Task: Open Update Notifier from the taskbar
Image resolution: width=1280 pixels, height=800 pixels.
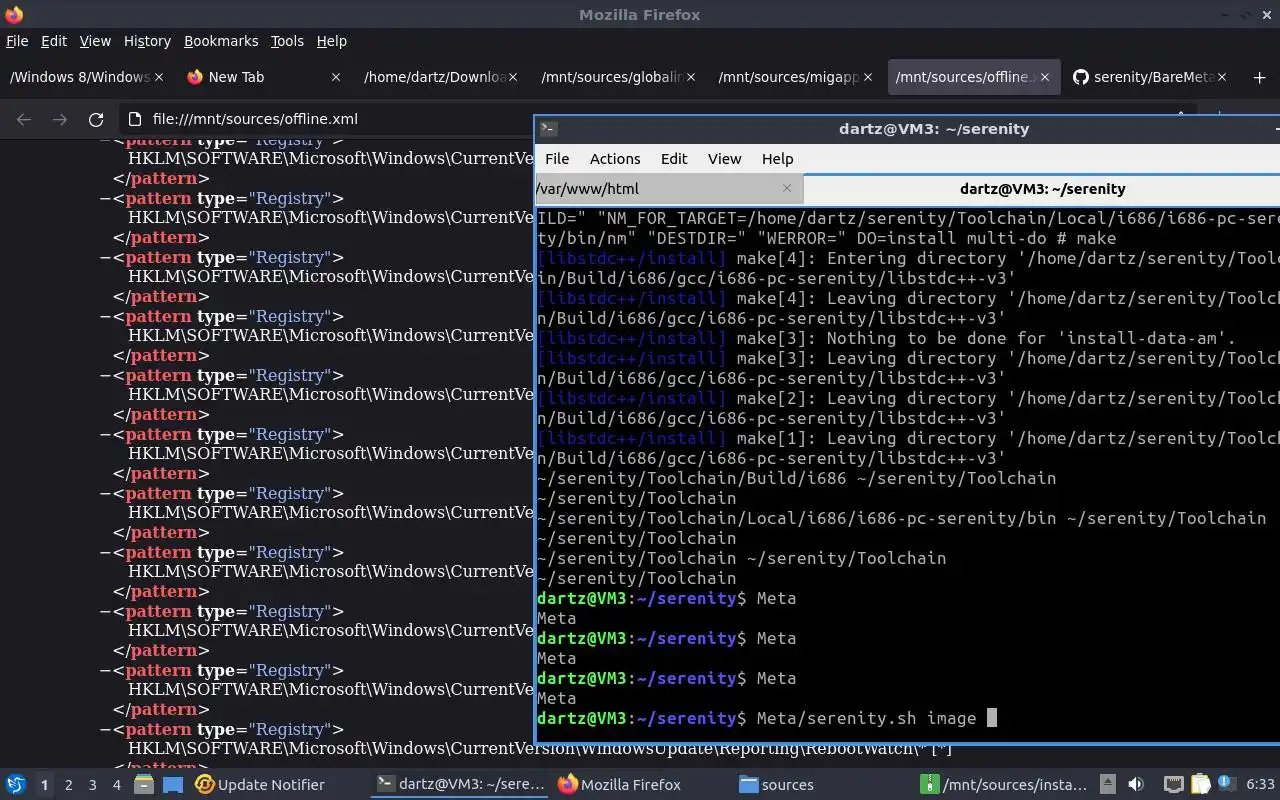Action: click(260, 785)
